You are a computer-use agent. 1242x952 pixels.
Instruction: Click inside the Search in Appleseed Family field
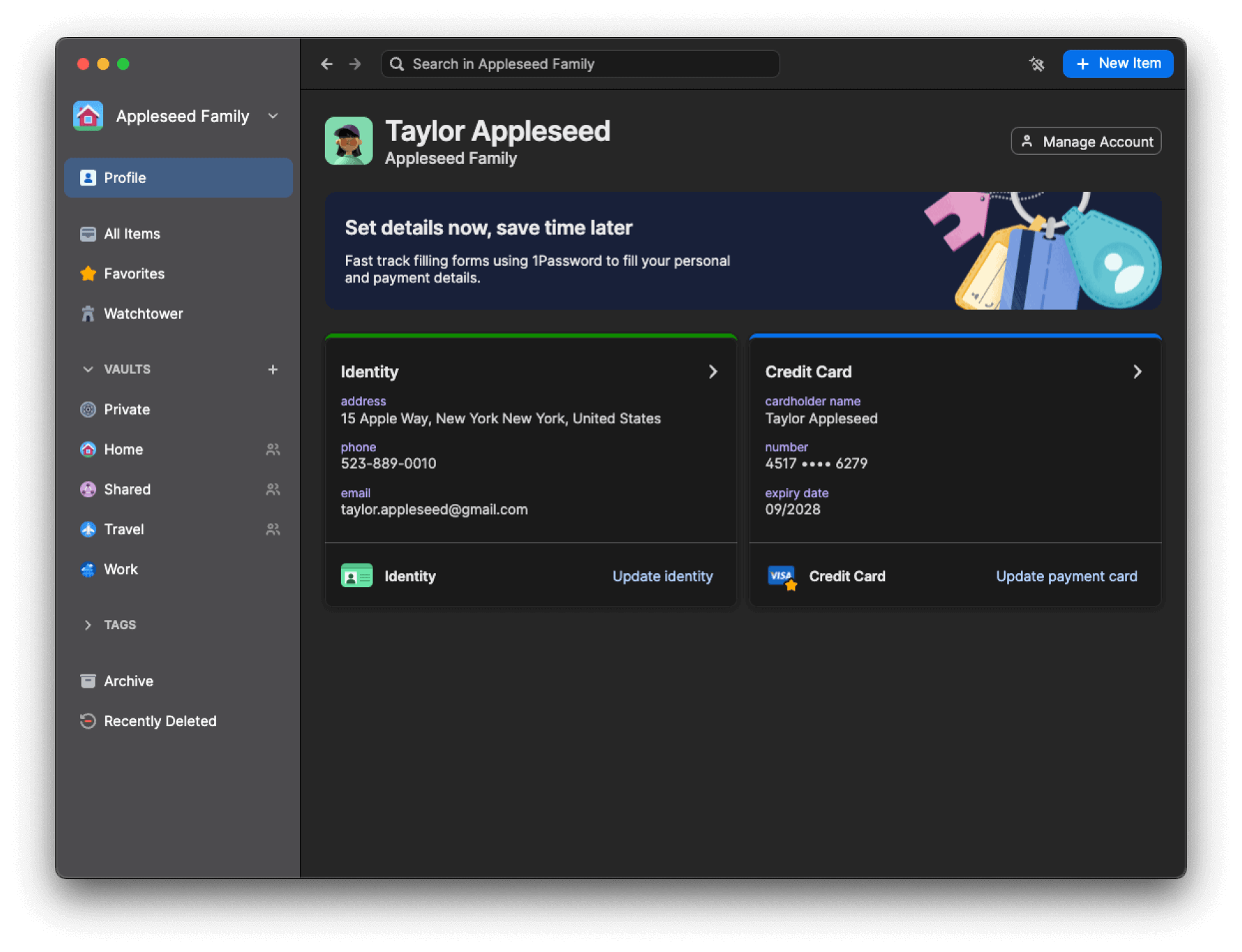tap(579, 63)
